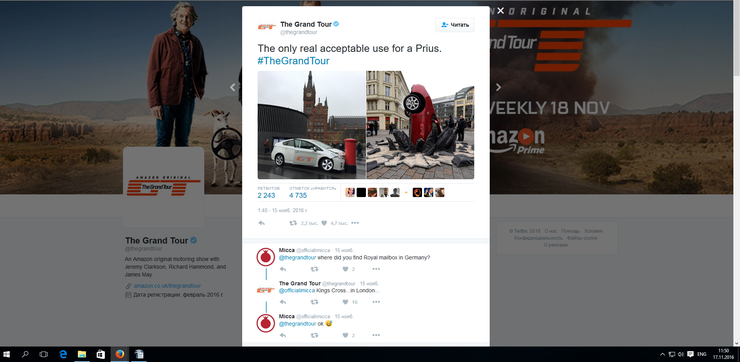This screenshot has width=740, height=362.
Task: Retweet Micca's Royal mailbox question
Action: click(314, 269)
